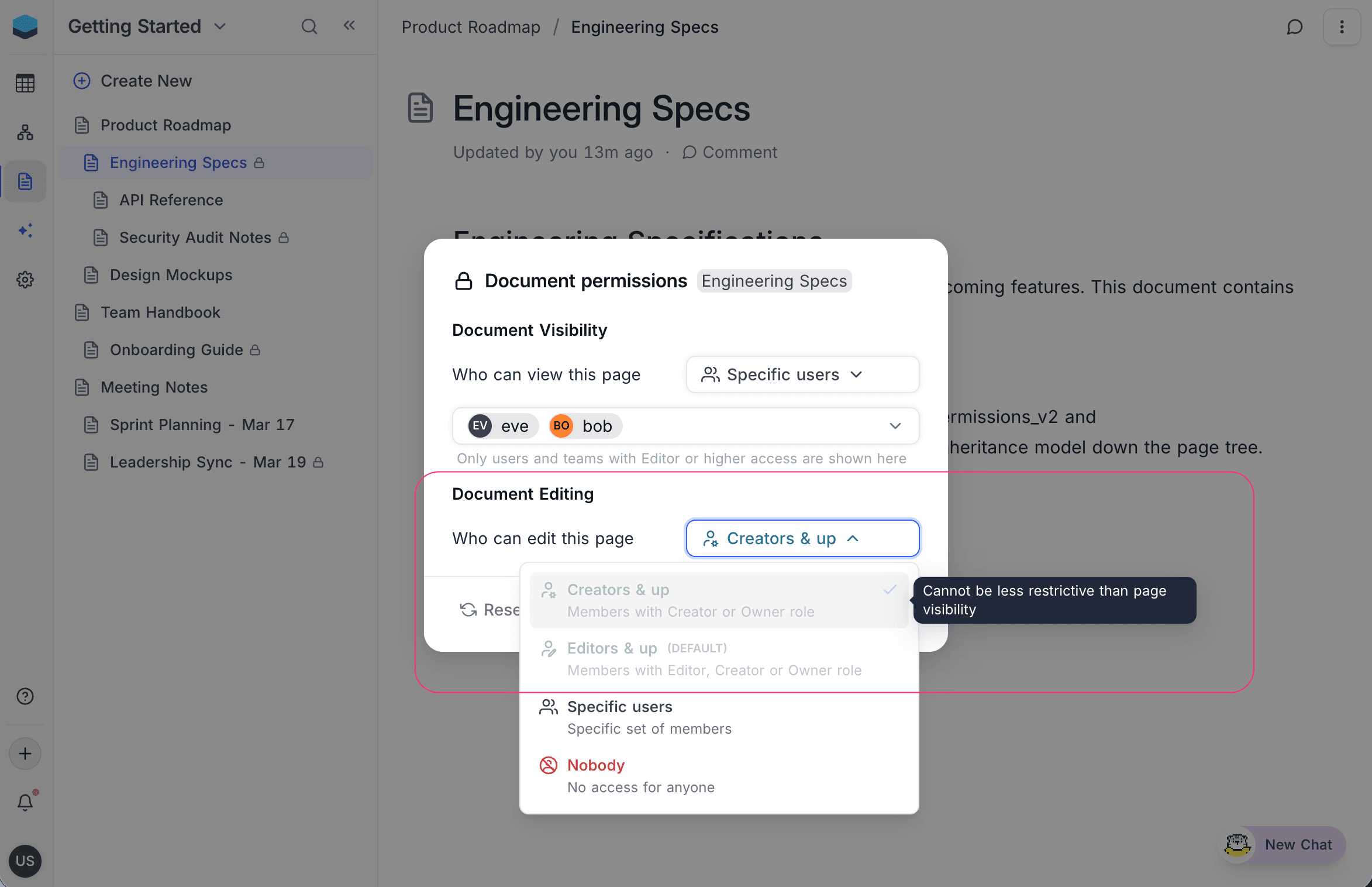Click the AI sparkles icon
The image size is (1372, 887).
(x=25, y=231)
